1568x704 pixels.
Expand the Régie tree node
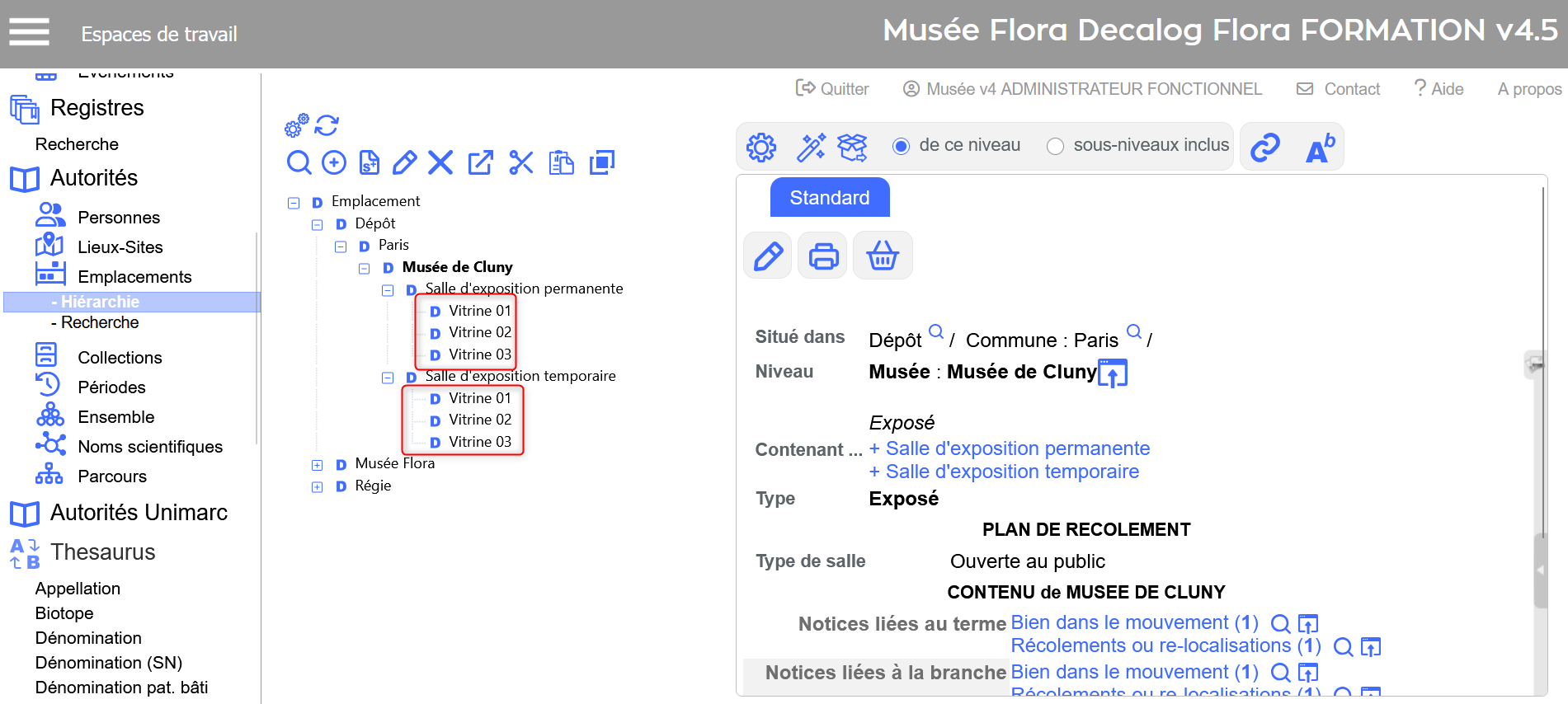pos(317,487)
